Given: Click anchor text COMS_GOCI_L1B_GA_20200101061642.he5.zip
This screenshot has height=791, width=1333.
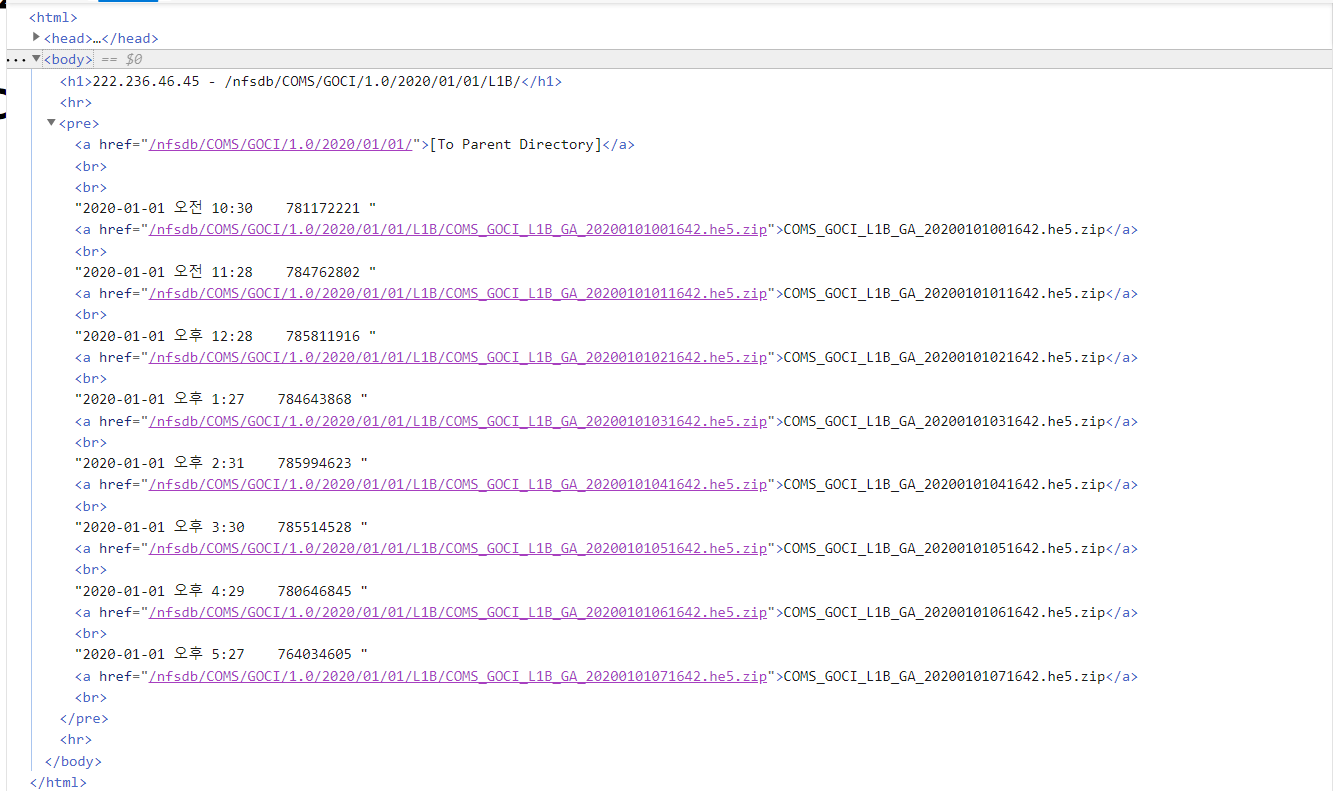Looking at the screenshot, I should (x=944, y=613).
